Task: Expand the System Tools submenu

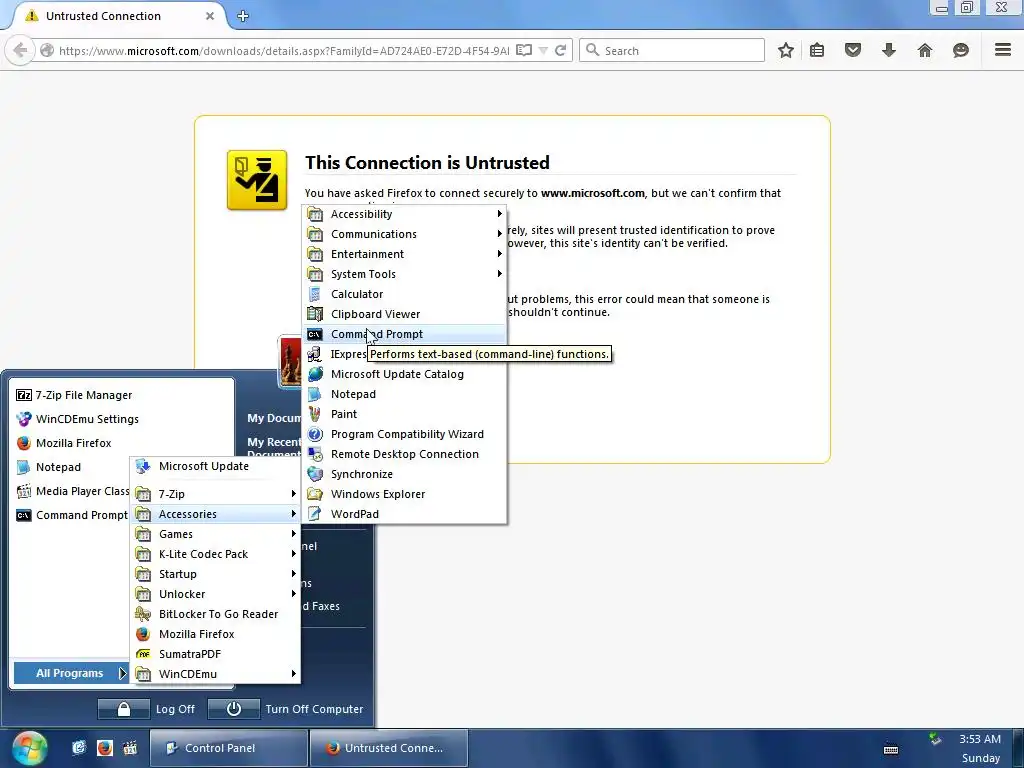Action: coord(405,274)
